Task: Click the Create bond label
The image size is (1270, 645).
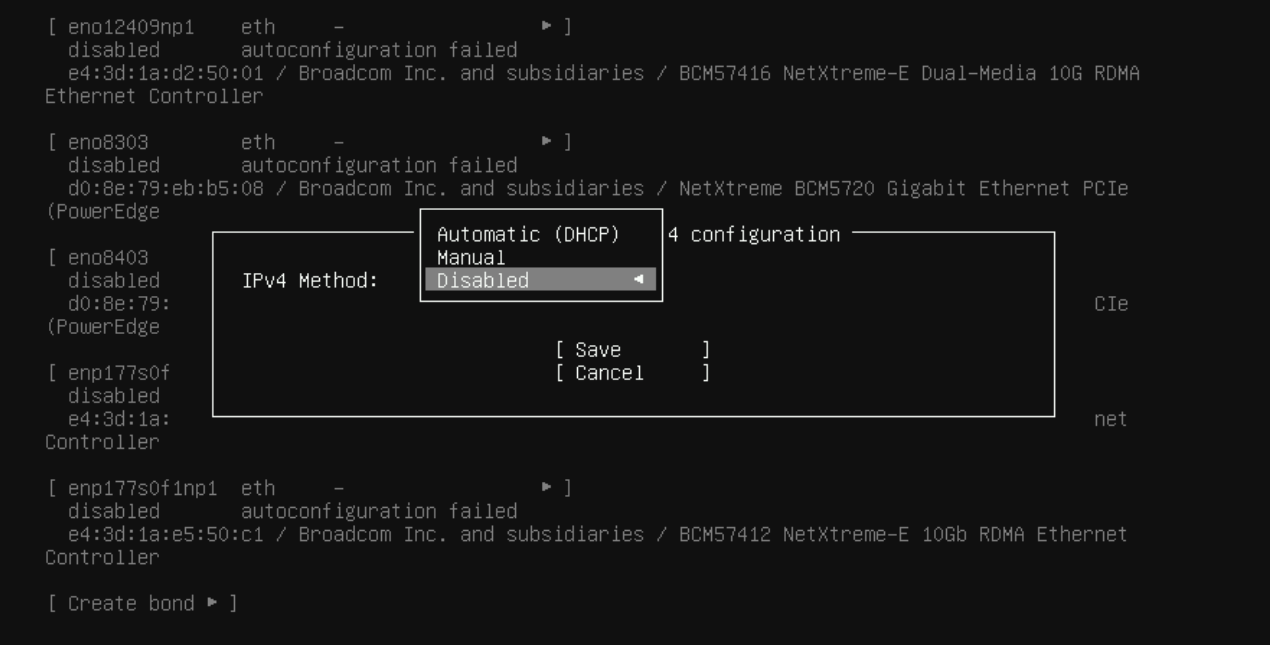Action: [131, 603]
